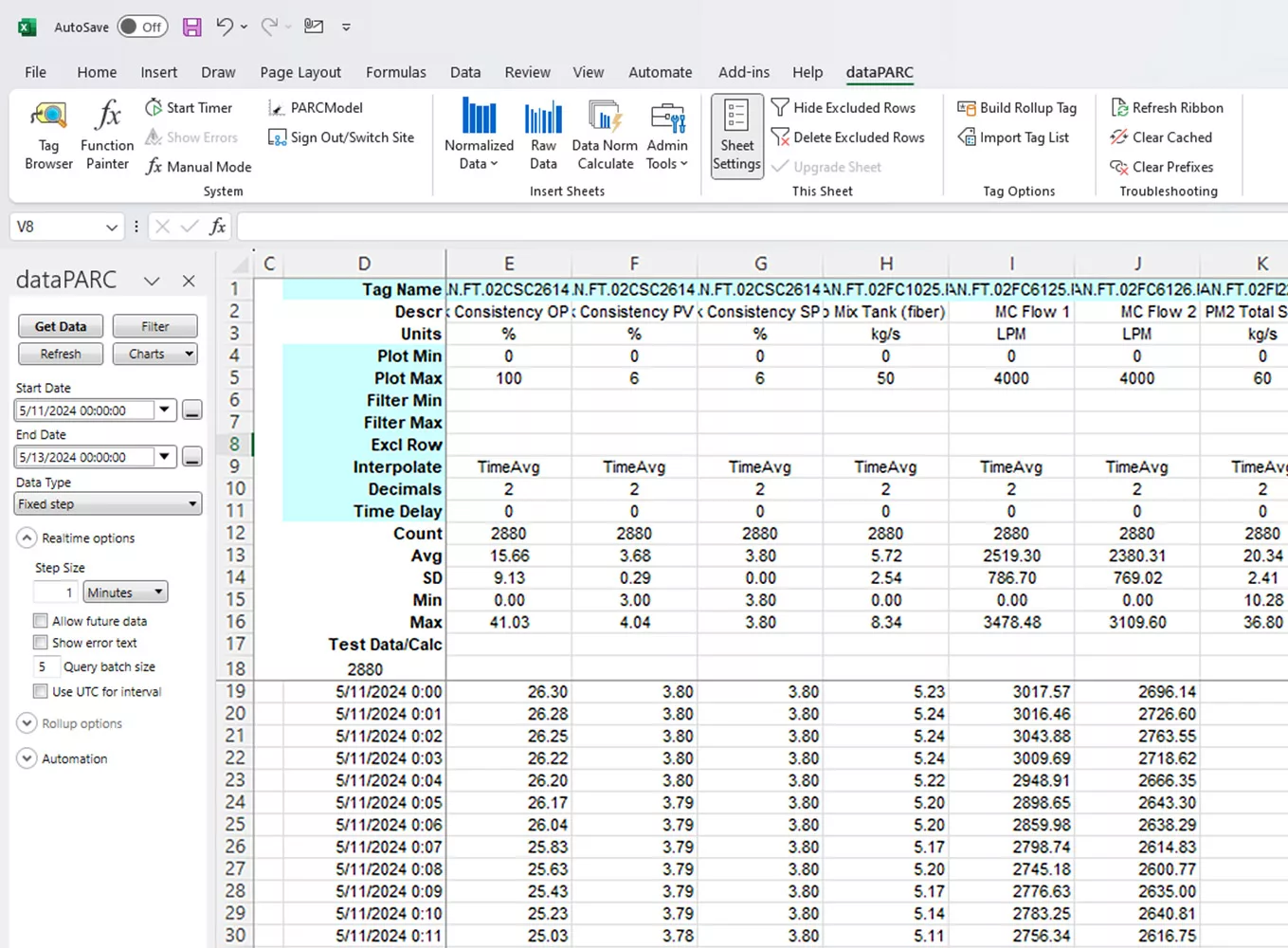This screenshot has width=1288, height=948.
Task: Click the Refresh button in pane
Action: (61, 354)
